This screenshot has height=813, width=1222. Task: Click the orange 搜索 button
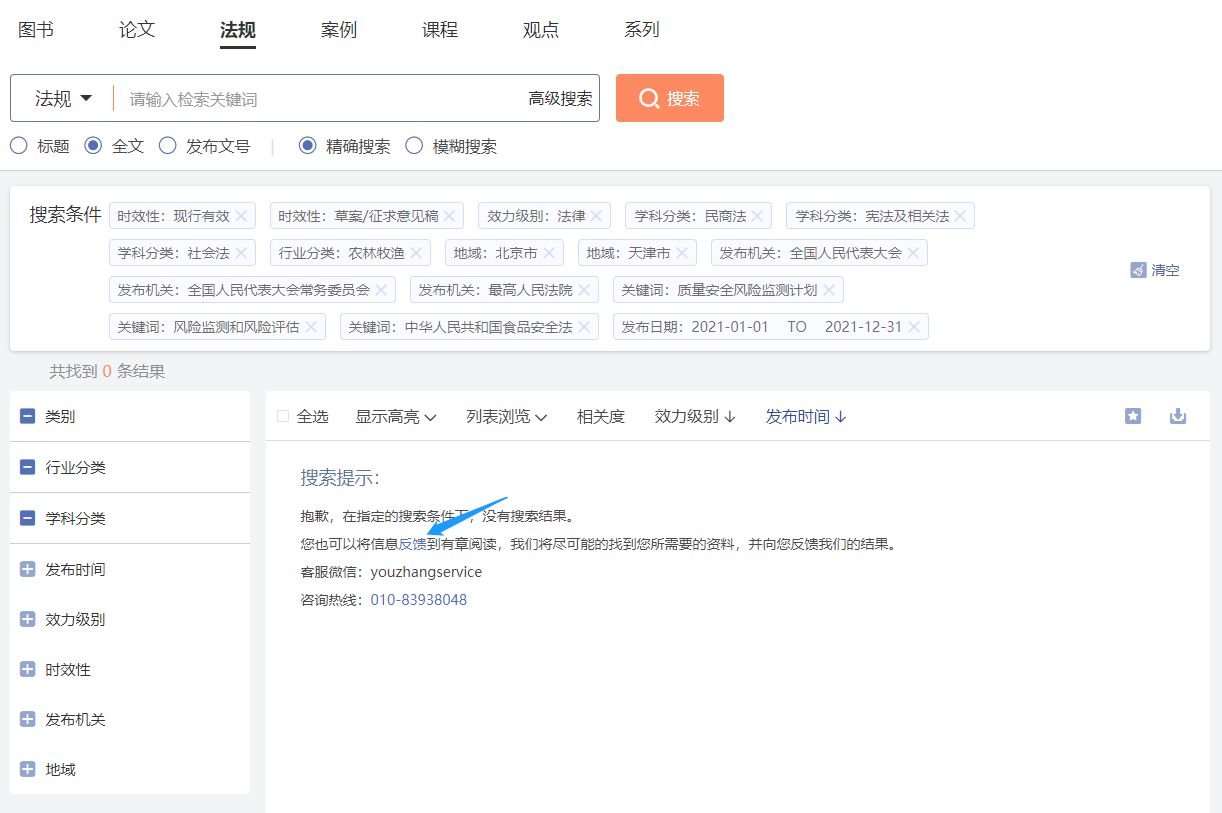coord(669,98)
